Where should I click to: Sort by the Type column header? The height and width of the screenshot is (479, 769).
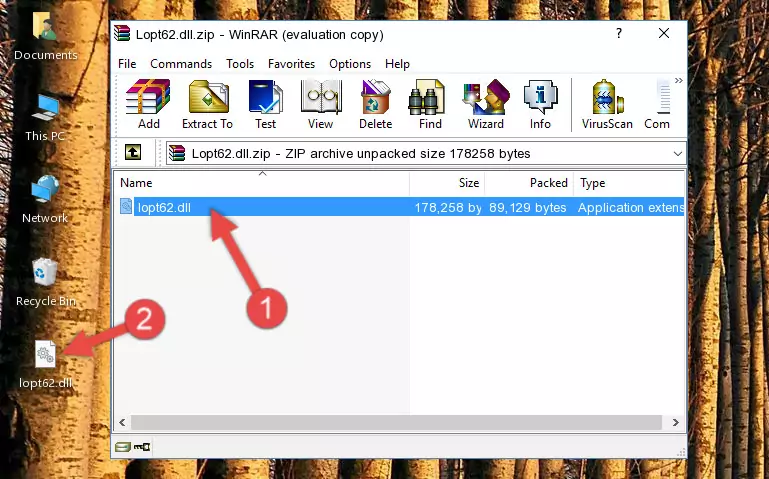(629, 183)
